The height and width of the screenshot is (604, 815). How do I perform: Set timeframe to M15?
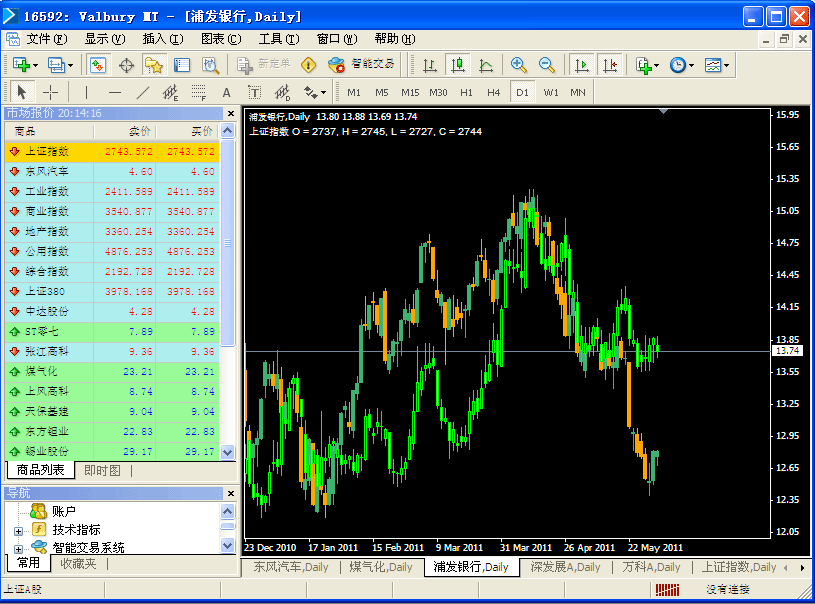[410, 93]
